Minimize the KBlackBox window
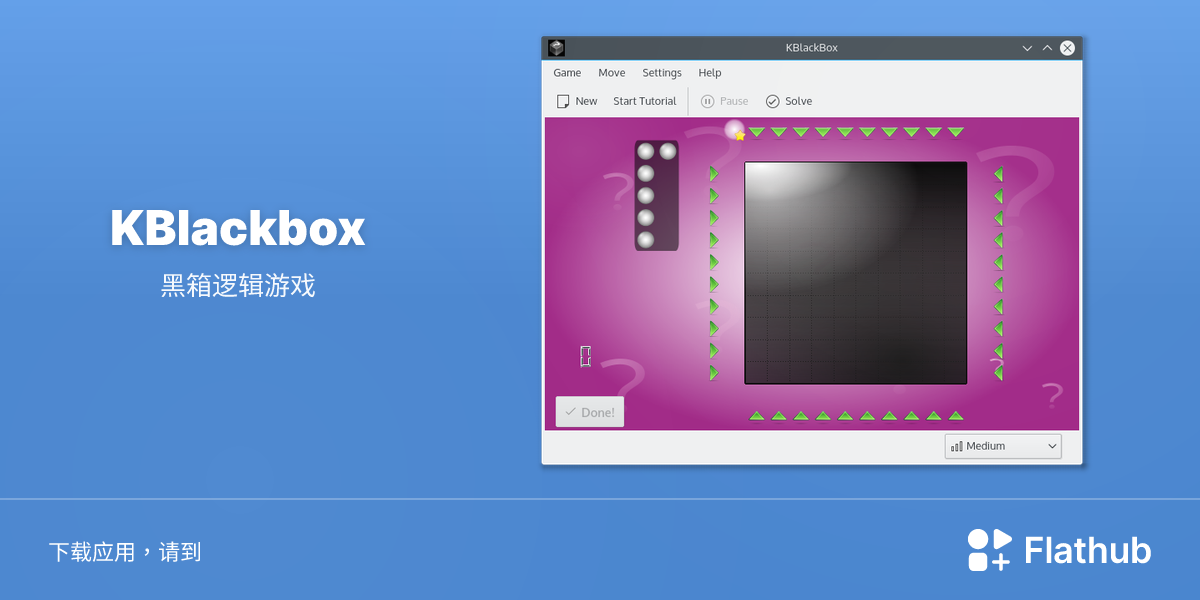Image resolution: width=1200 pixels, height=600 pixels. [1027, 47]
